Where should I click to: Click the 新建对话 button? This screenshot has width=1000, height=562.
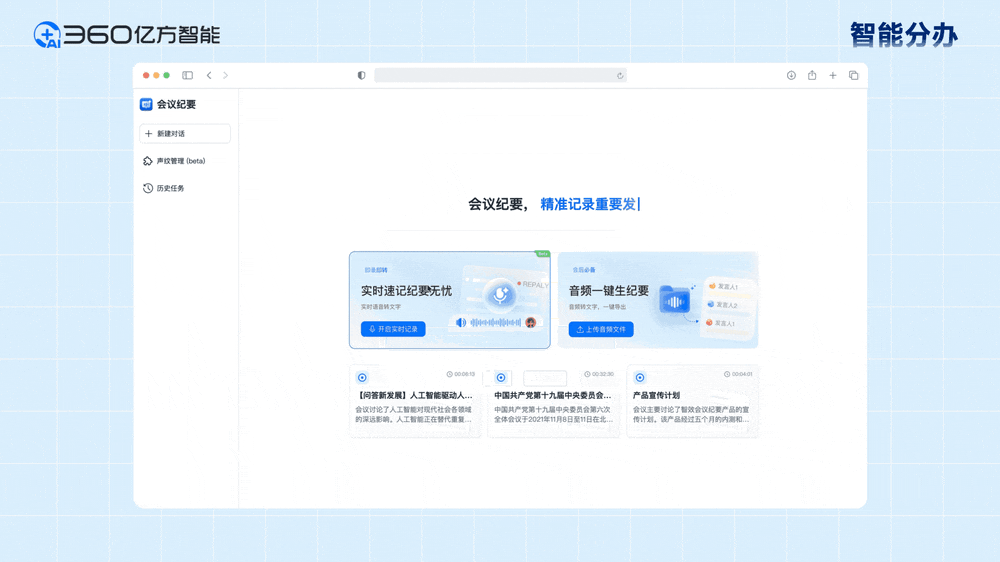185,134
